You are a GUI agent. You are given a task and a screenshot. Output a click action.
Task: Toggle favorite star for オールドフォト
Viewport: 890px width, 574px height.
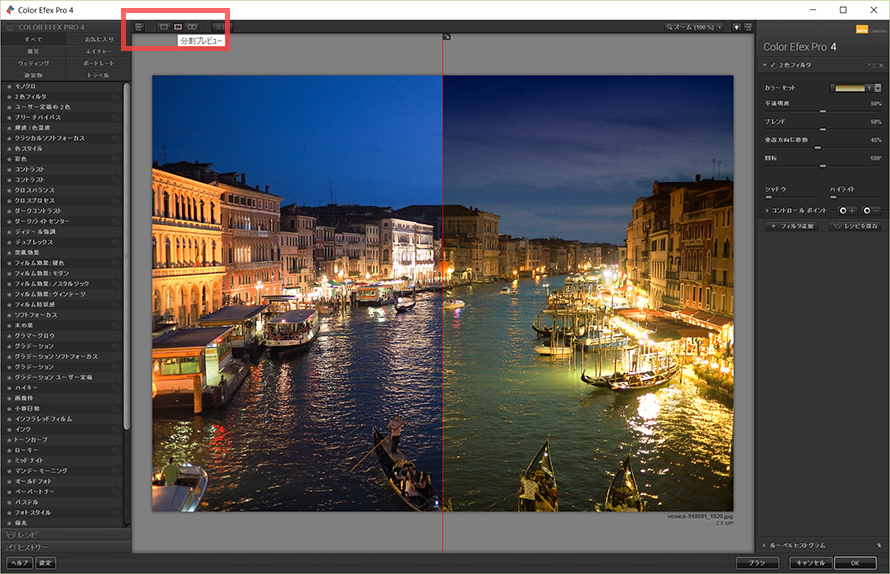(9, 481)
